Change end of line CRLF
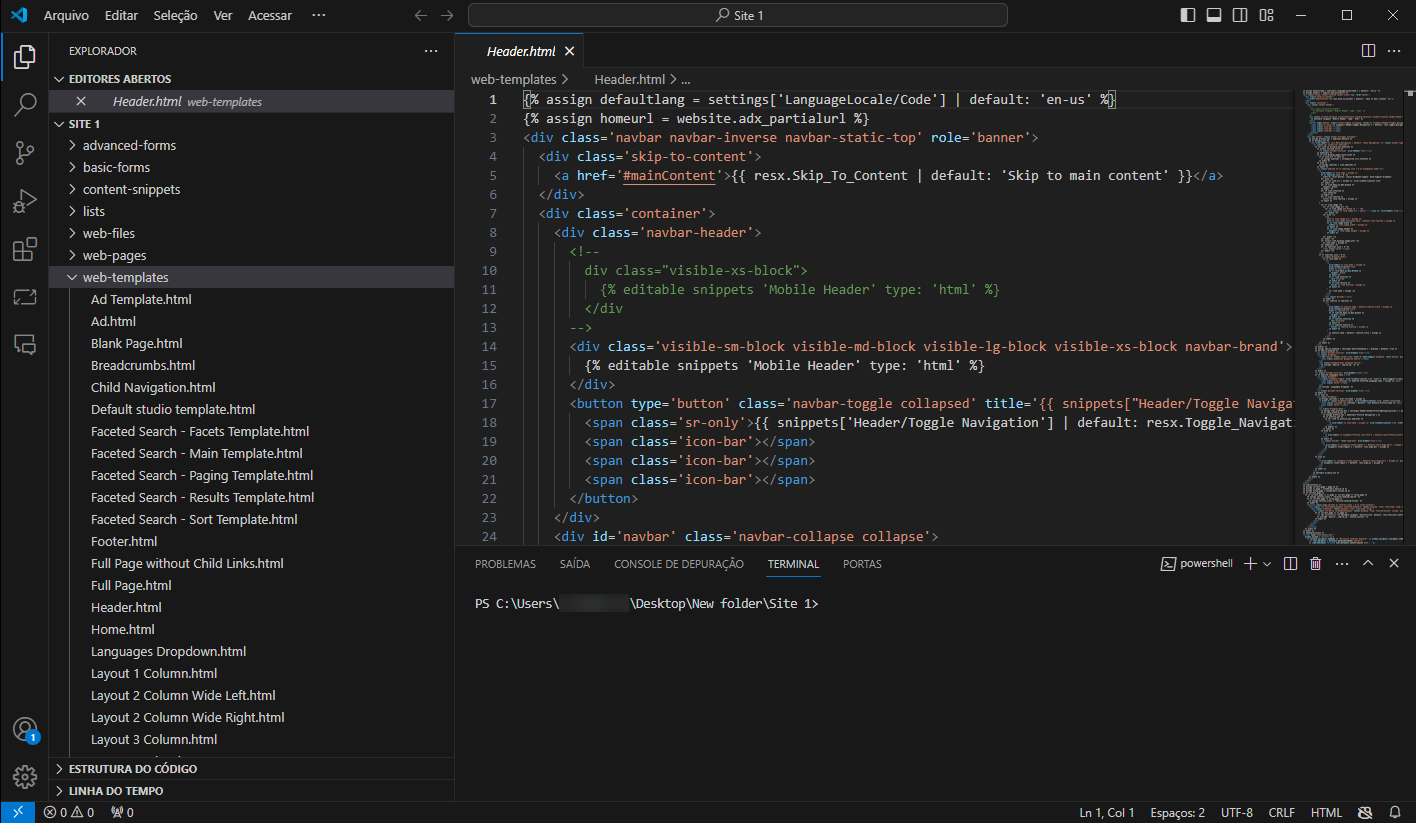 (1282, 812)
